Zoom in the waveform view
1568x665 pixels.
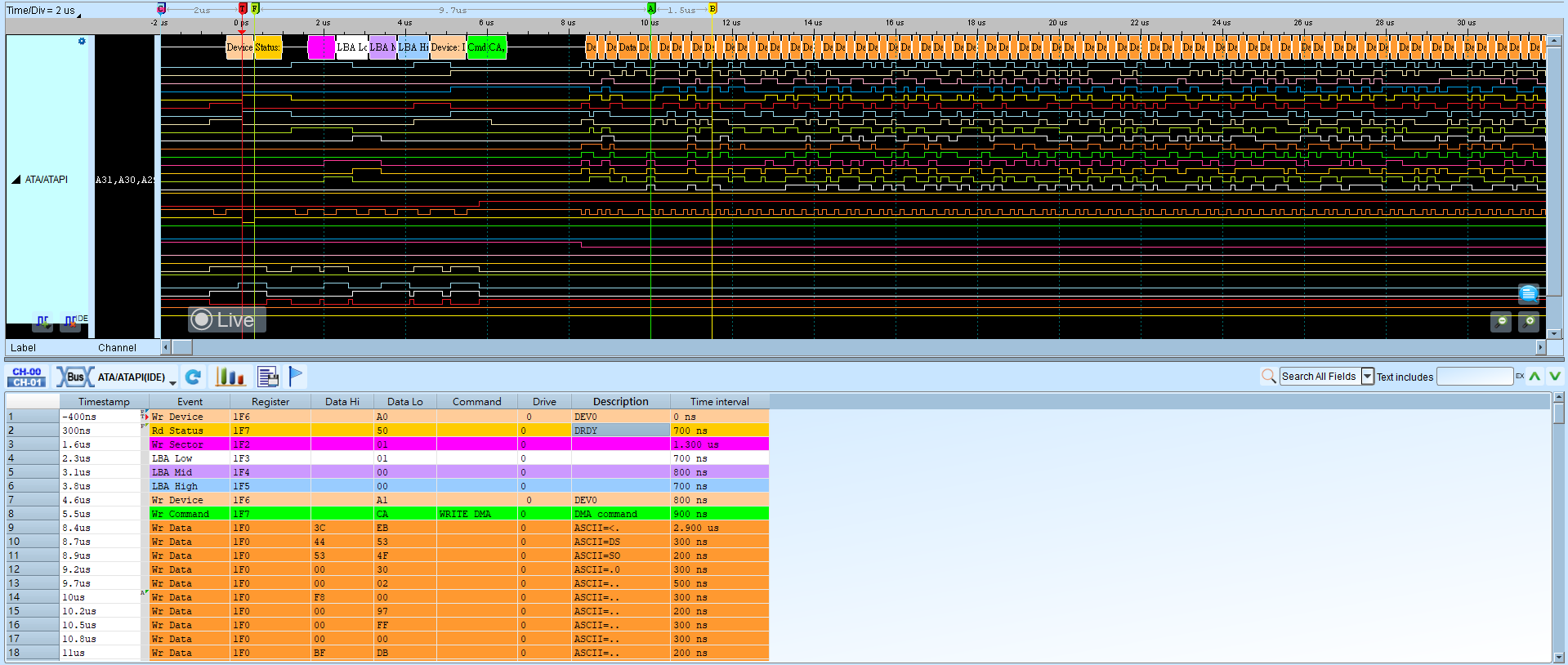click(1529, 322)
